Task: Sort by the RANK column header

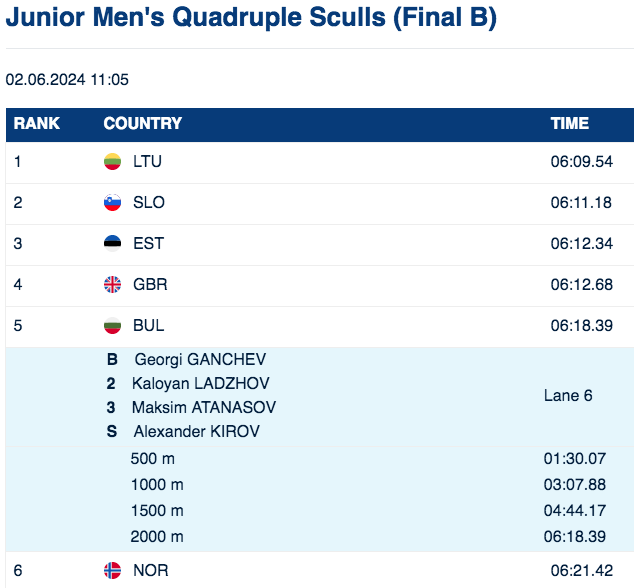Action: tap(37, 124)
